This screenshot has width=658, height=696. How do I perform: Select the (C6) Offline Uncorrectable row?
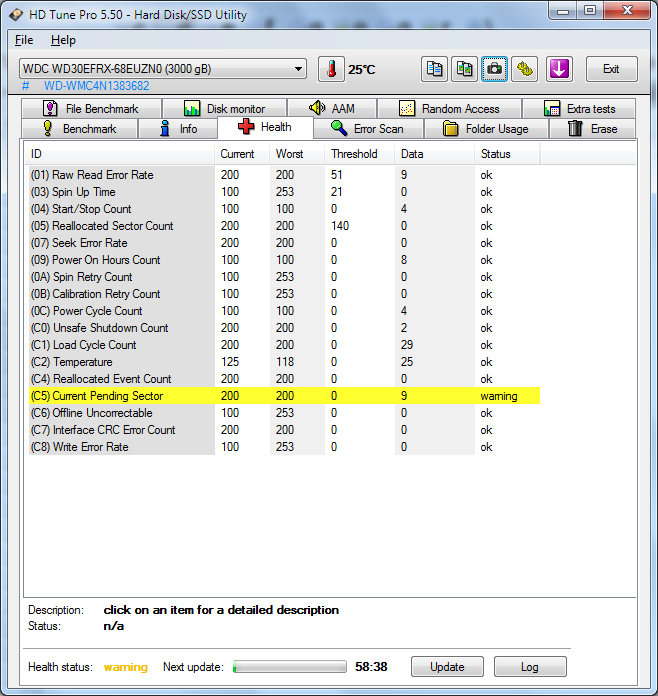pos(285,413)
